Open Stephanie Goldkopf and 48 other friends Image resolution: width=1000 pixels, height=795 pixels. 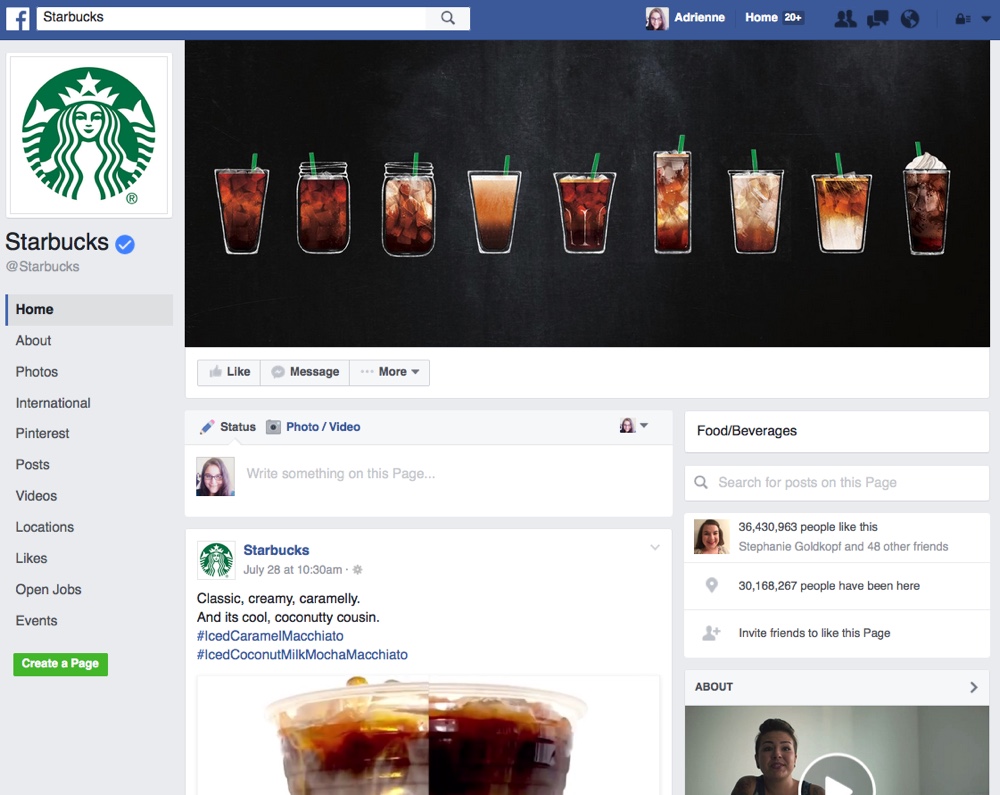point(843,547)
